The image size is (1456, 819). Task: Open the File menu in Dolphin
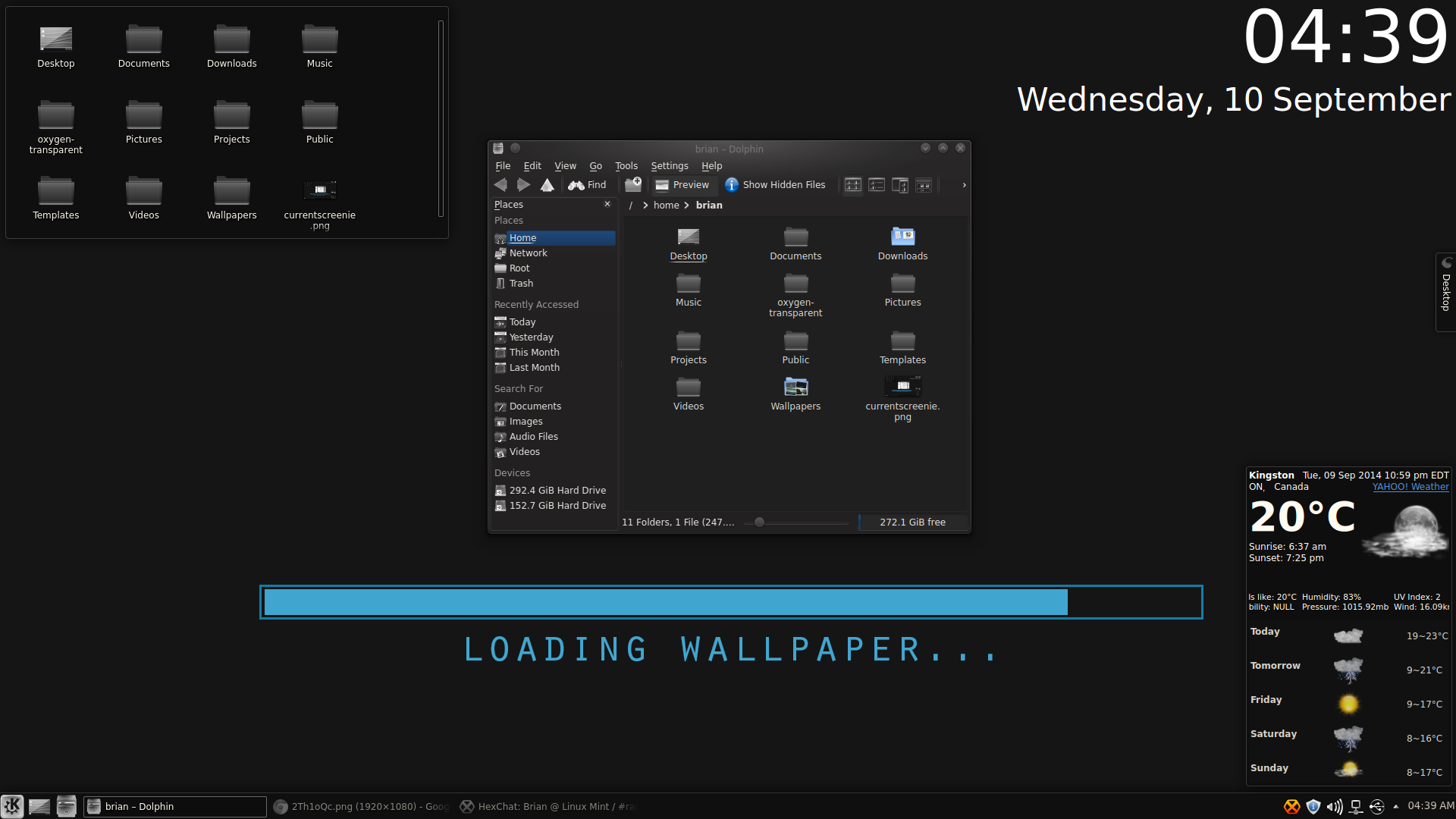tap(503, 165)
